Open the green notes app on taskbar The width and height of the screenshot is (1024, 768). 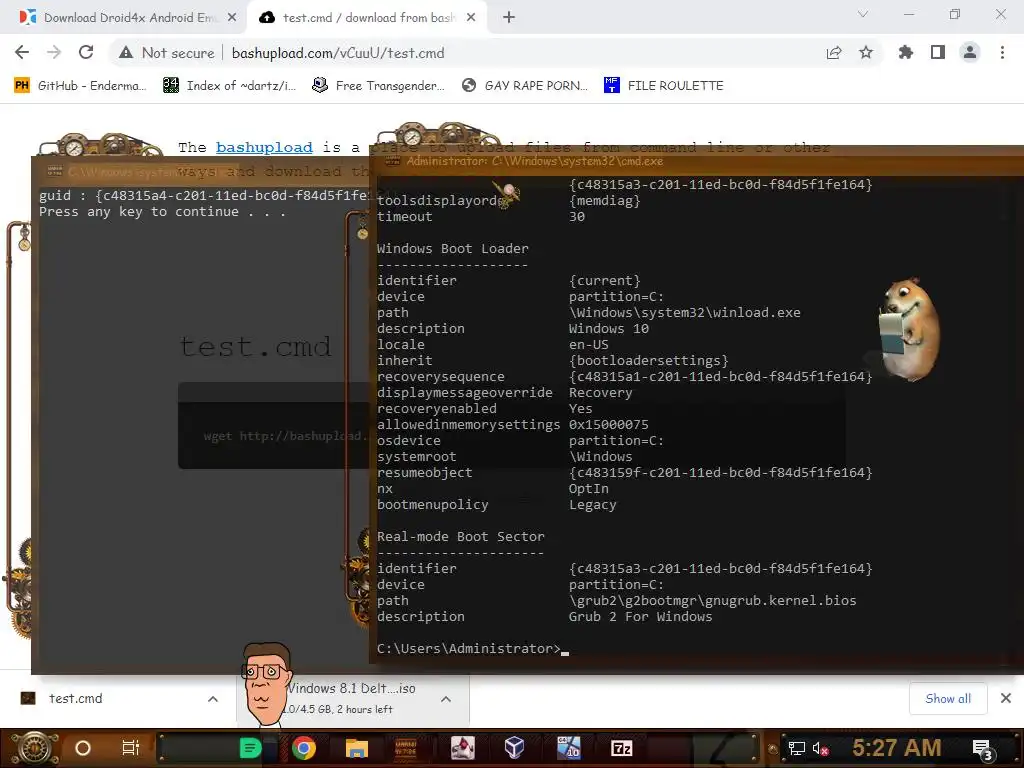(x=250, y=748)
